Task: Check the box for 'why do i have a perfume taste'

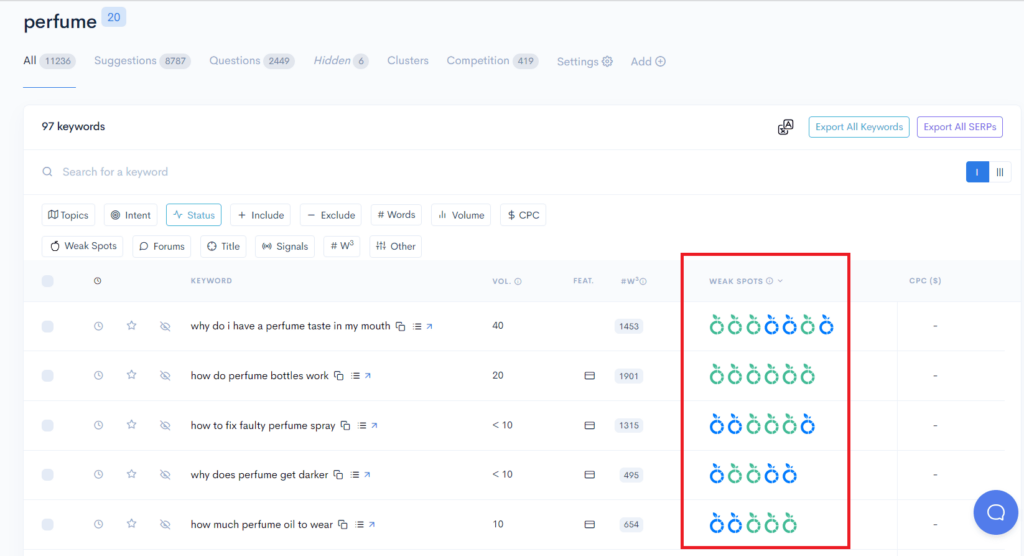Action: click(48, 326)
